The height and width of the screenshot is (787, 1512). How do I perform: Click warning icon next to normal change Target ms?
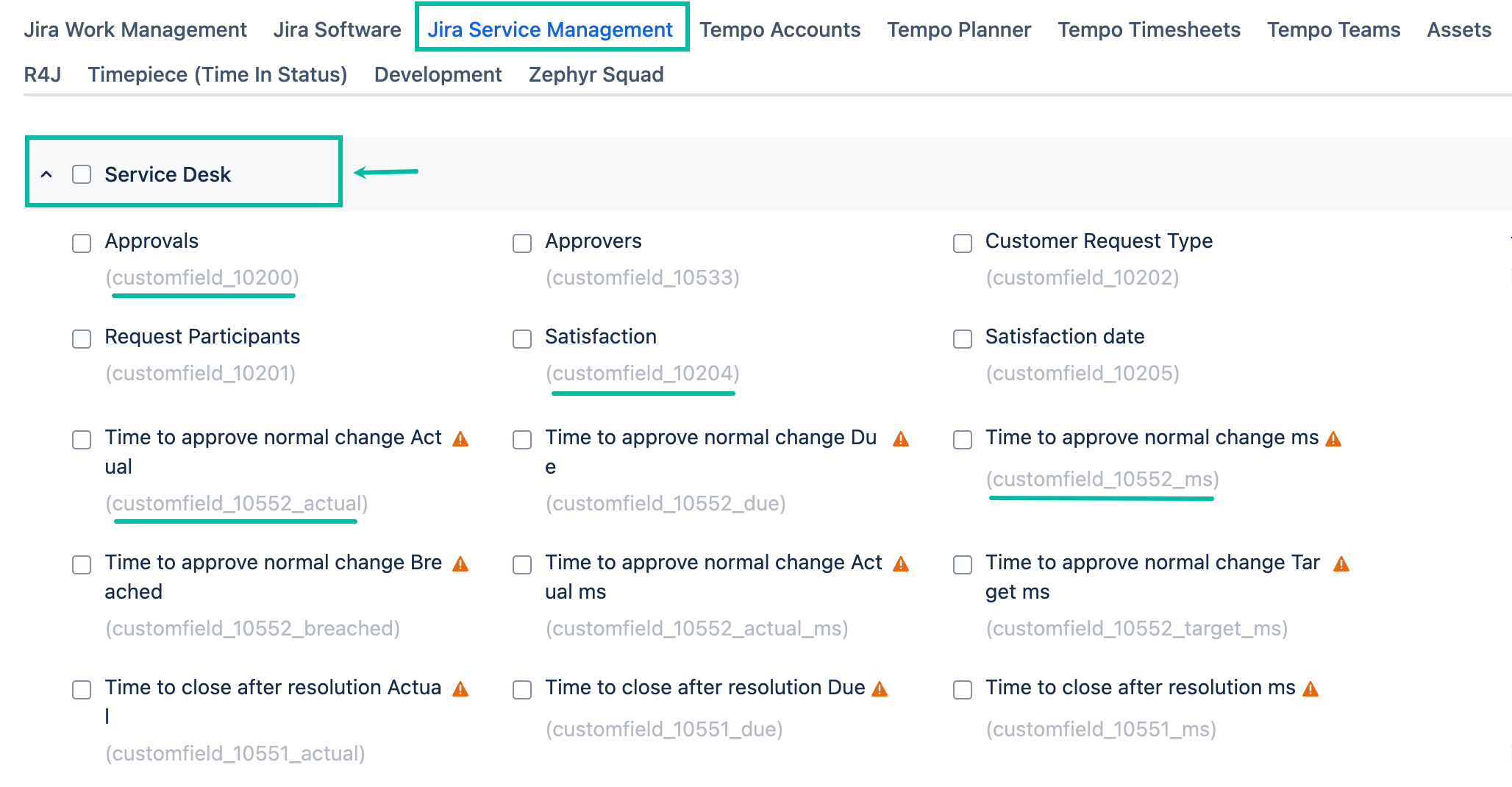tap(1341, 564)
